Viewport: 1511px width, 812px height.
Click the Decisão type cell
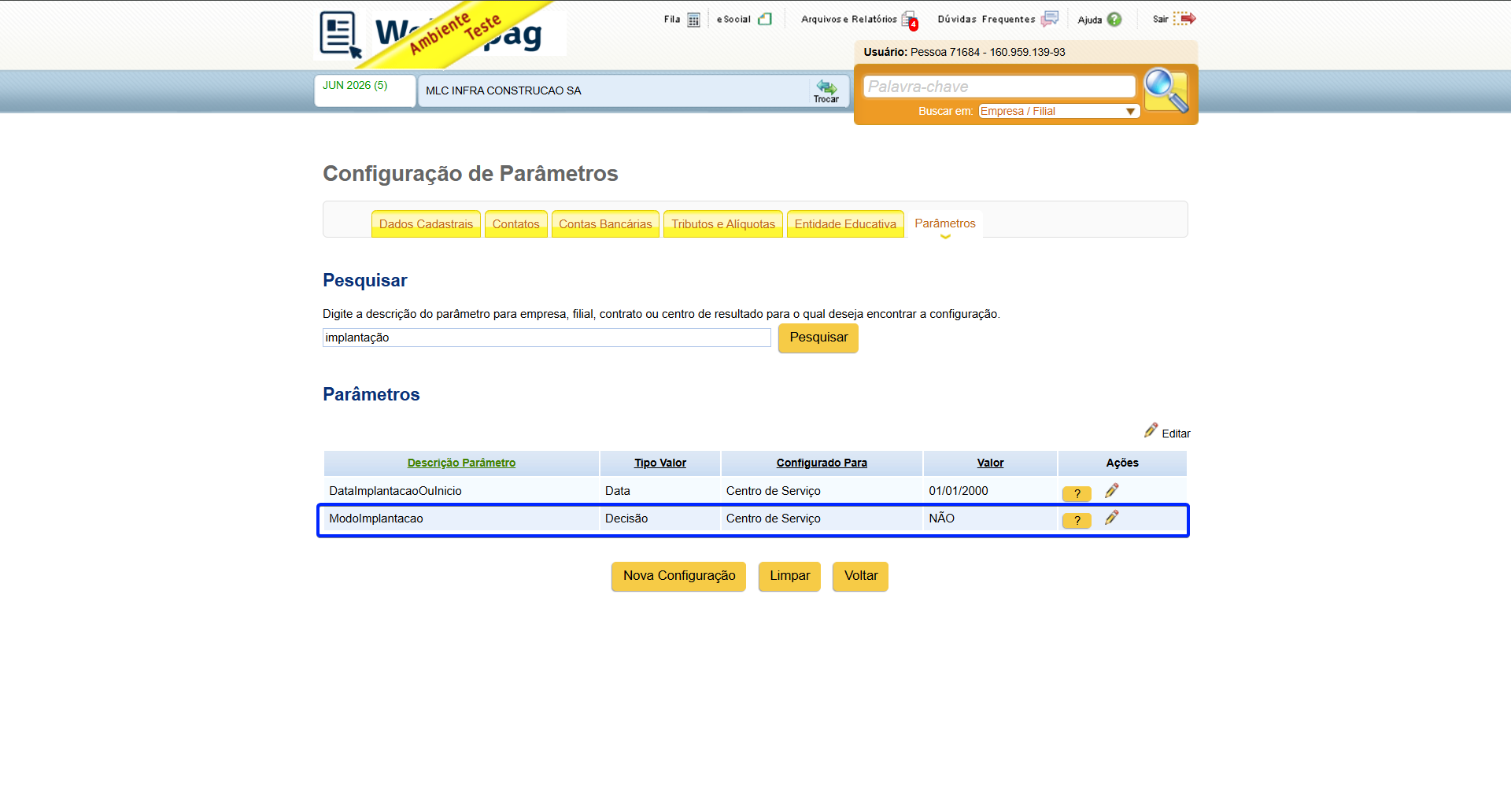pyautogui.click(x=660, y=519)
